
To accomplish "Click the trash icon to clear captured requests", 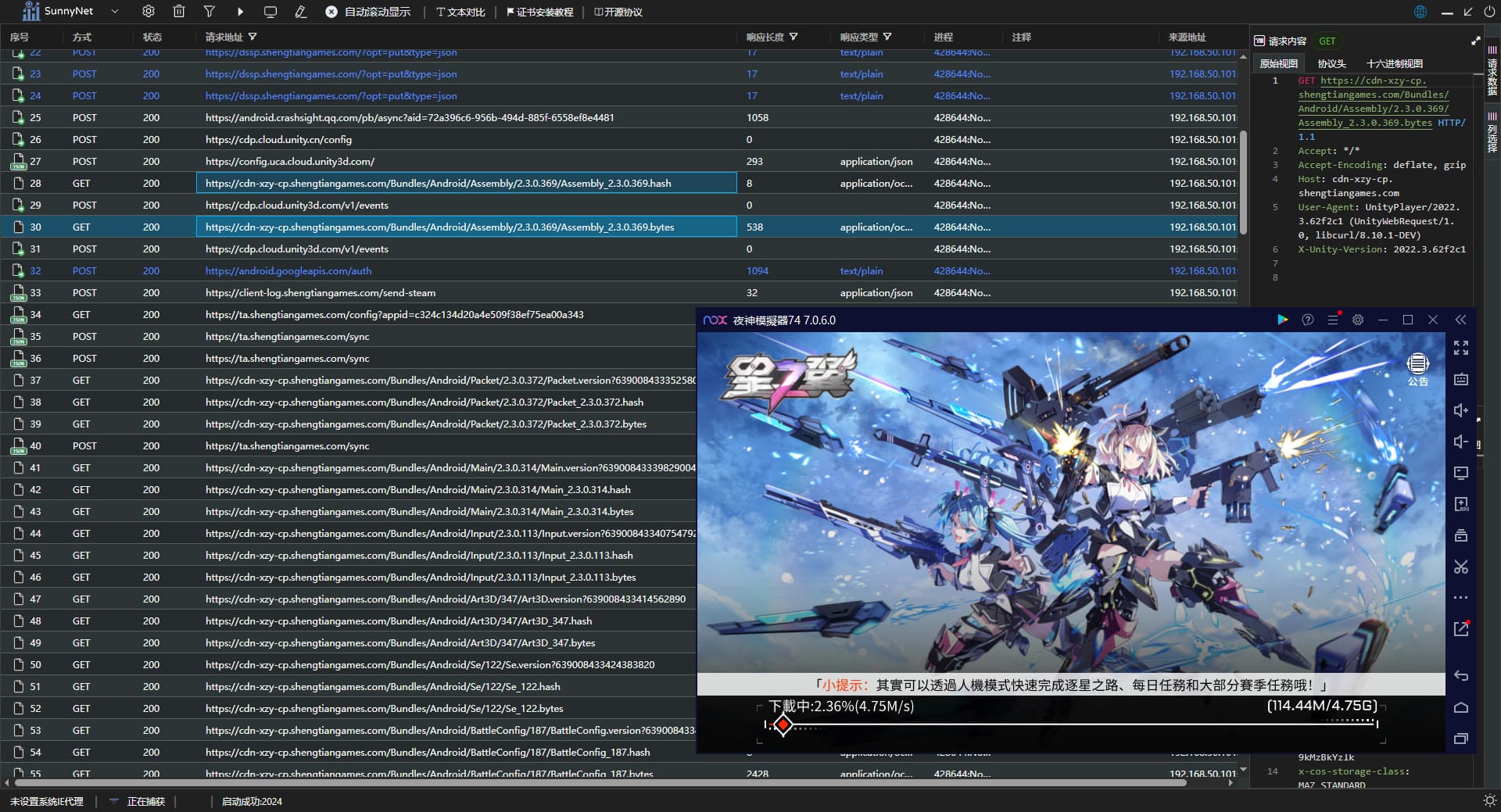I will coord(179,12).
